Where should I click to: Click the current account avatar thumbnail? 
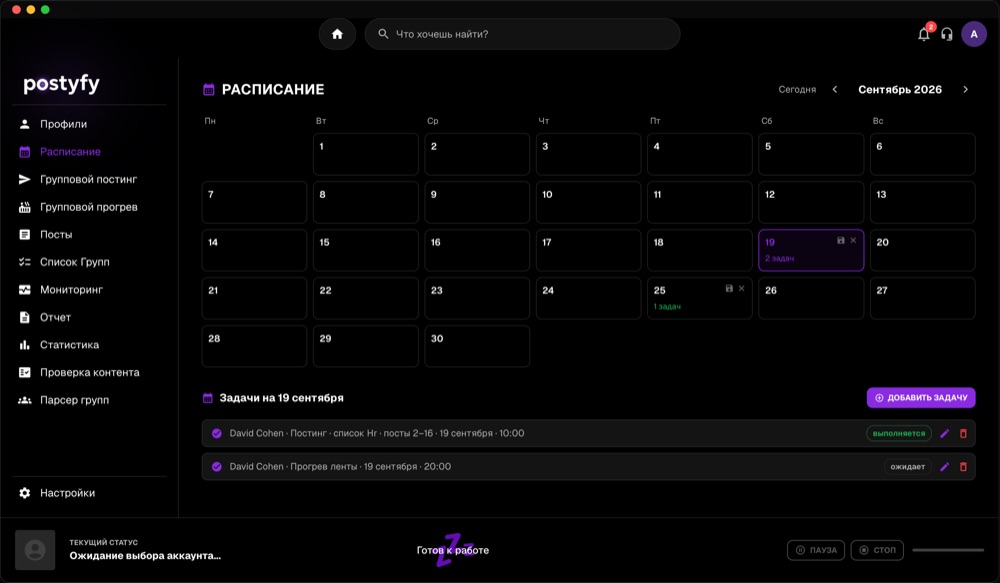tap(35, 550)
